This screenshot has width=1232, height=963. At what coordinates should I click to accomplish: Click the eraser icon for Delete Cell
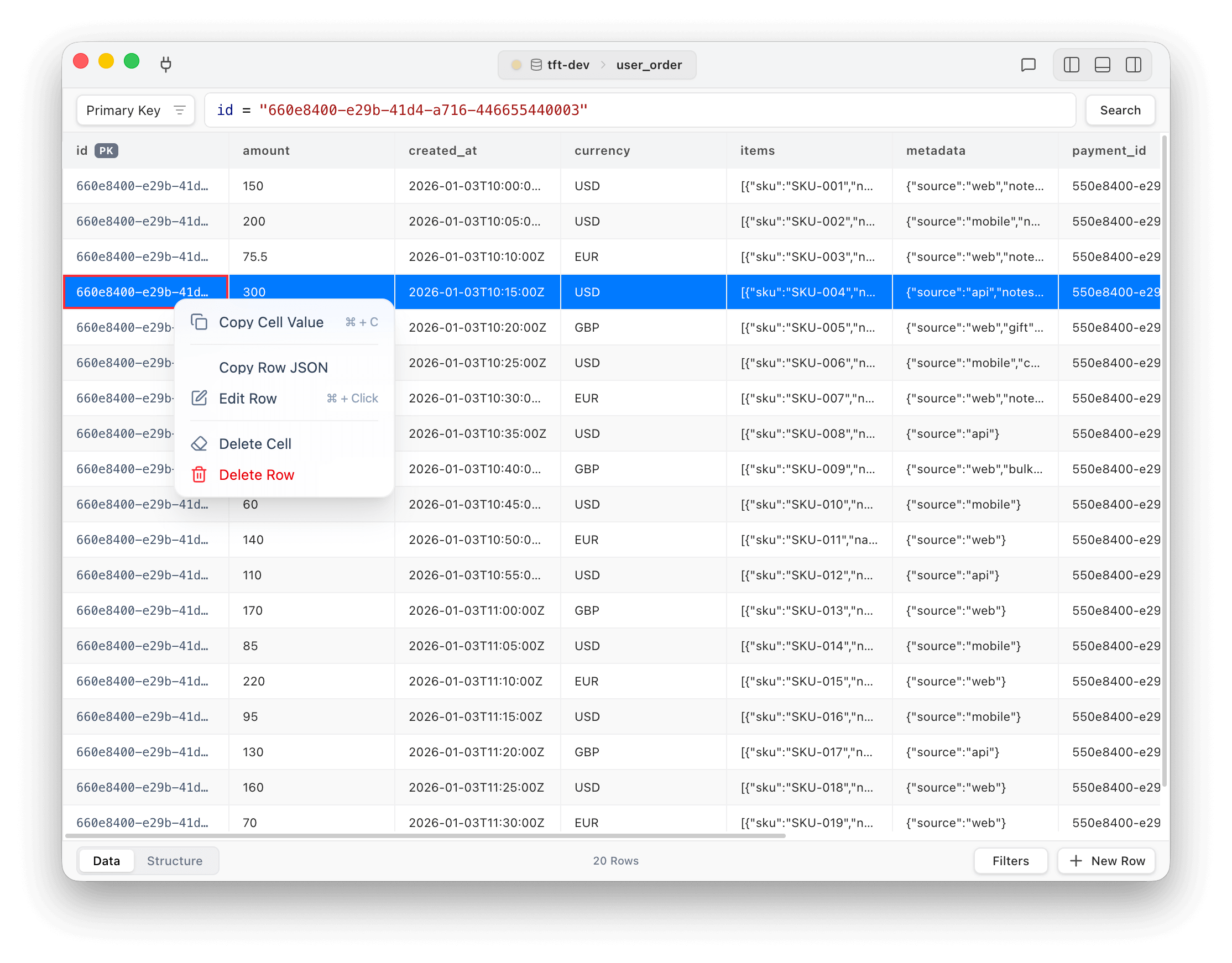(x=199, y=444)
